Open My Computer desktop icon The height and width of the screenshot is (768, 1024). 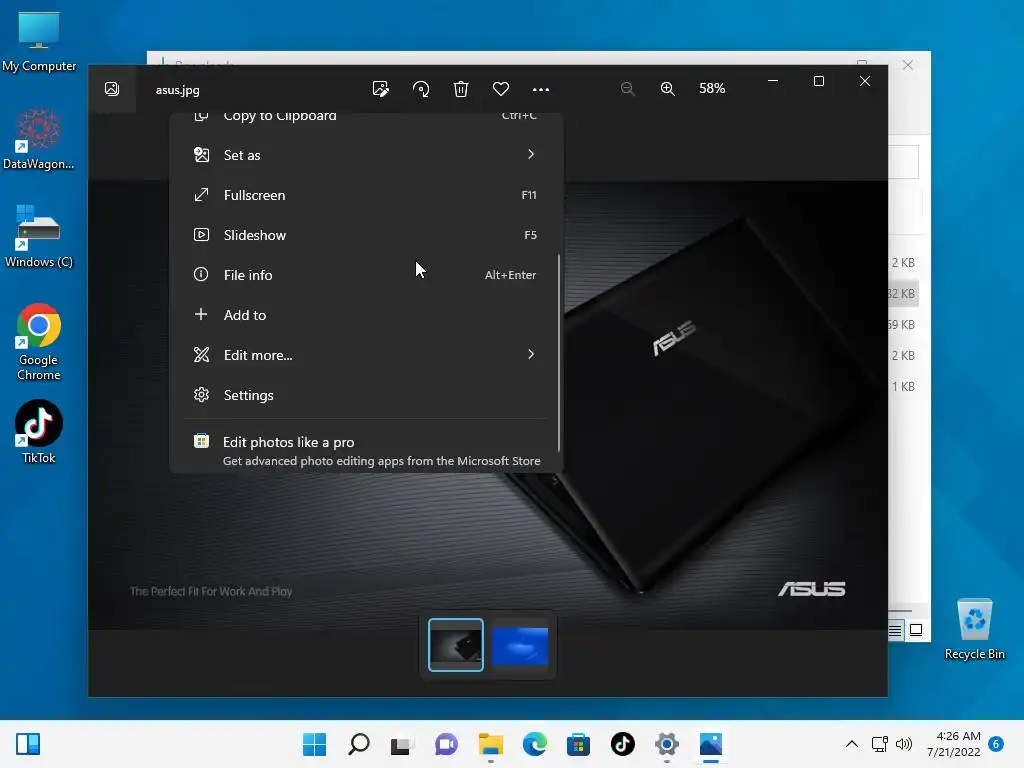point(39,41)
